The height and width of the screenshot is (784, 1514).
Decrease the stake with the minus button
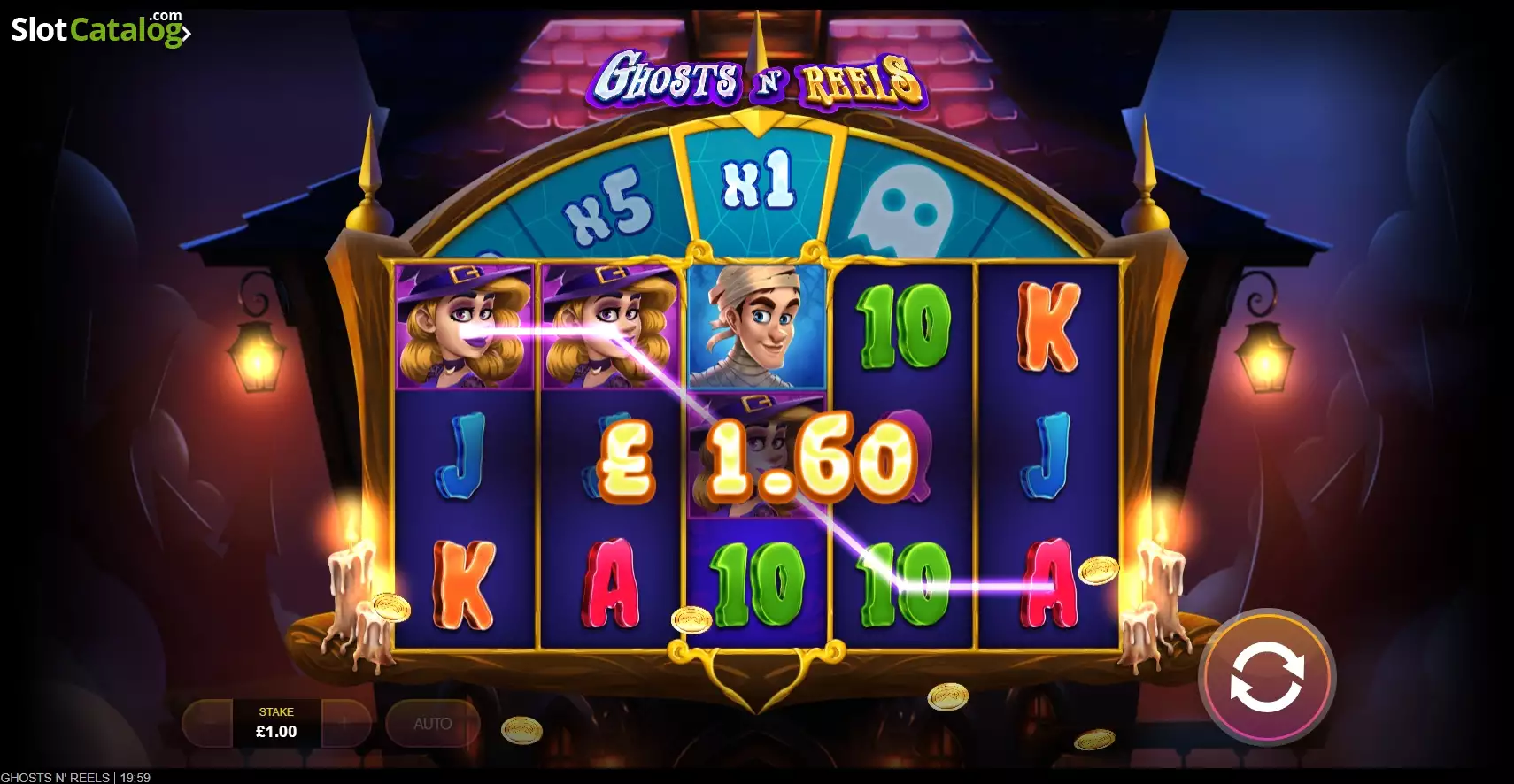point(206,723)
